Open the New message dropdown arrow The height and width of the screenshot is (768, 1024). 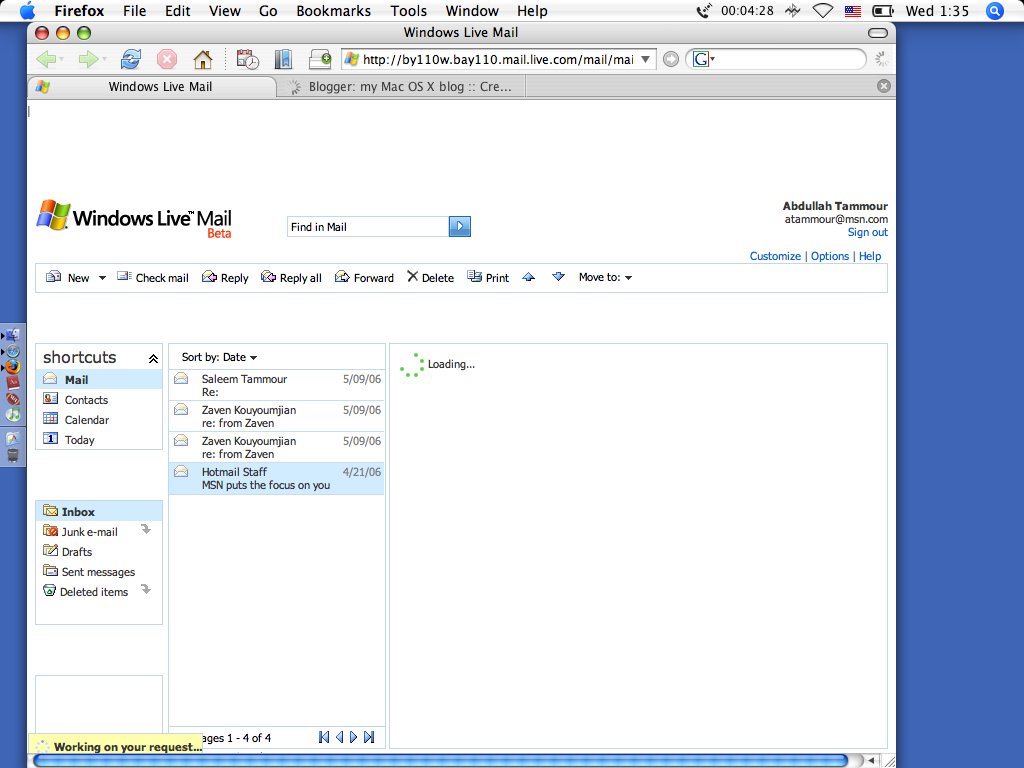(102, 278)
